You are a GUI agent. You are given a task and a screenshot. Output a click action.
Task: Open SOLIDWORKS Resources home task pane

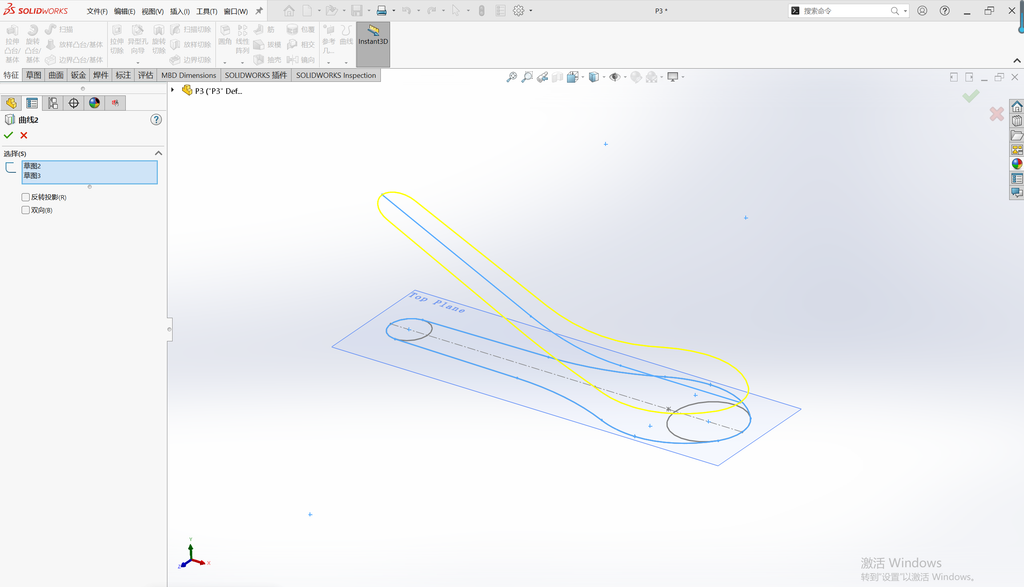coord(1017,106)
